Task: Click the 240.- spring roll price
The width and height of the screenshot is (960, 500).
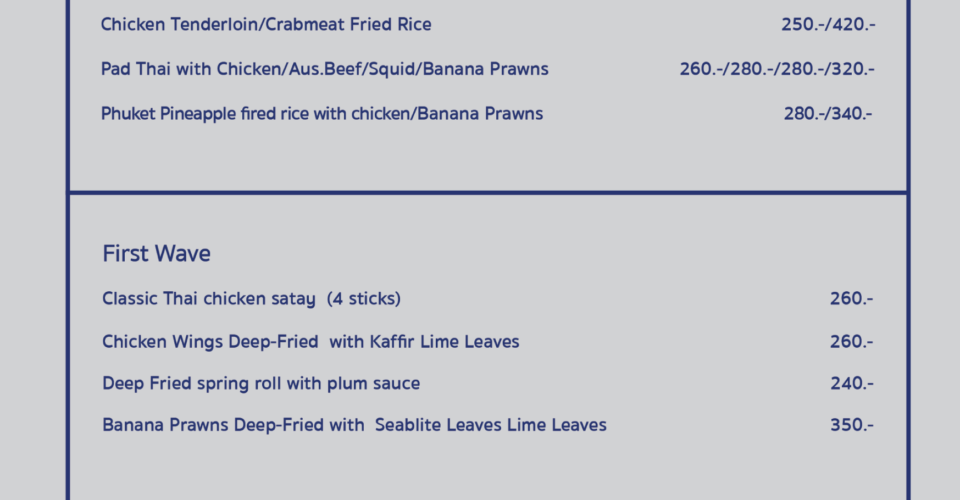Action: coord(851,384)
